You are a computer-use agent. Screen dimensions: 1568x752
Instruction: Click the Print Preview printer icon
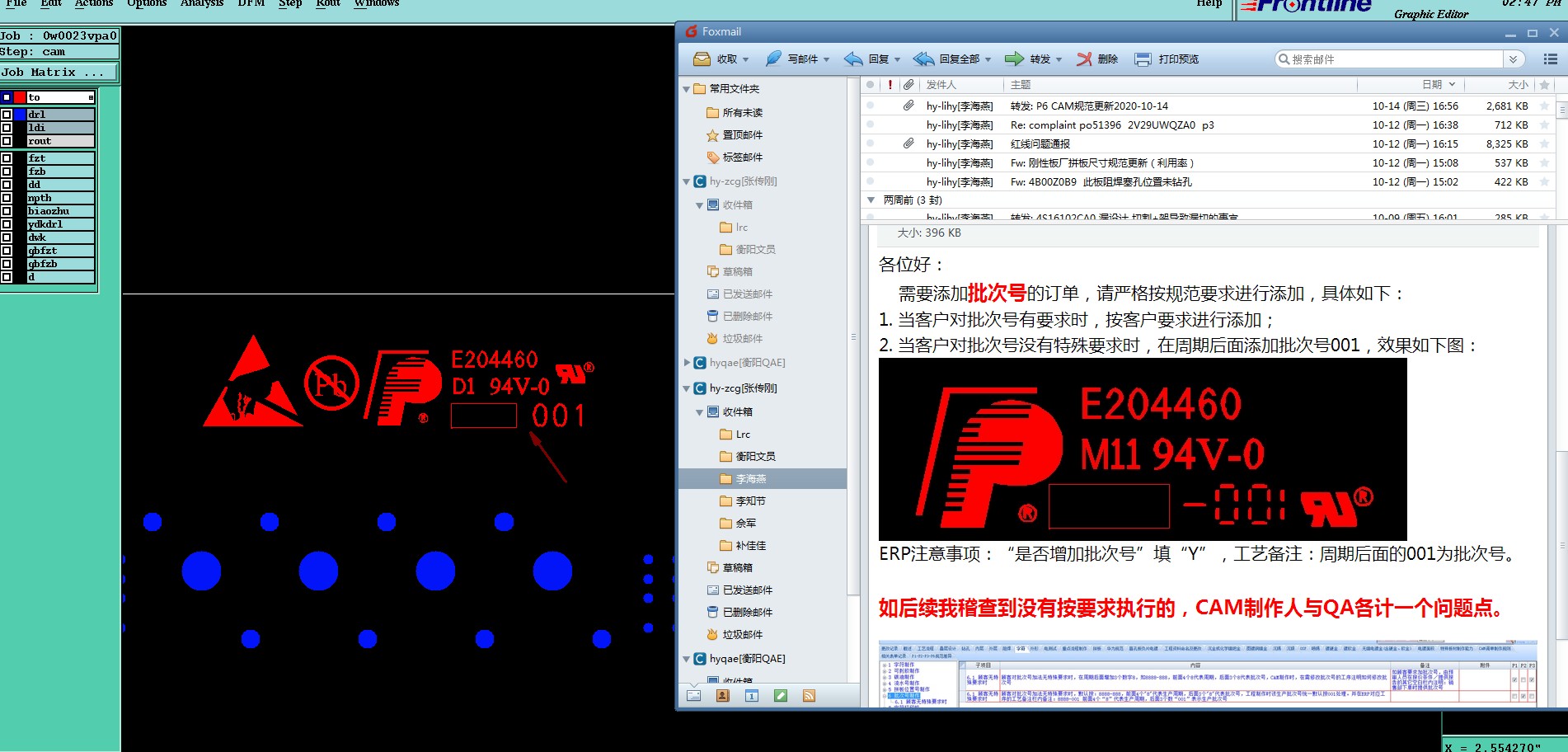point(1143,59)
